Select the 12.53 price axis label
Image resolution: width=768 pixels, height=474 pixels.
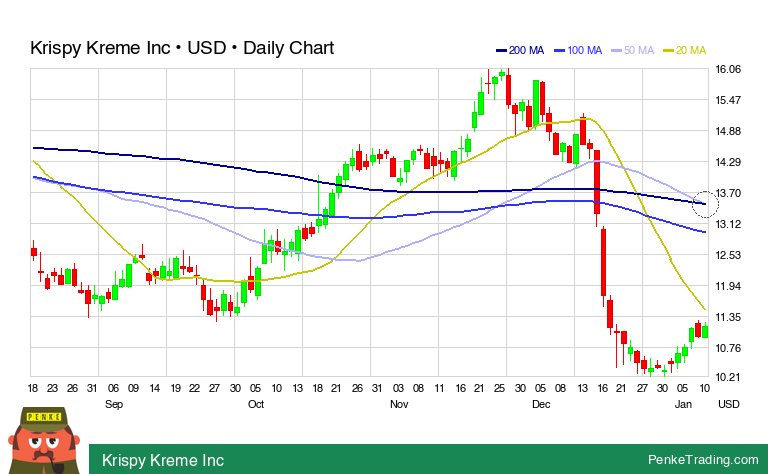728,255
